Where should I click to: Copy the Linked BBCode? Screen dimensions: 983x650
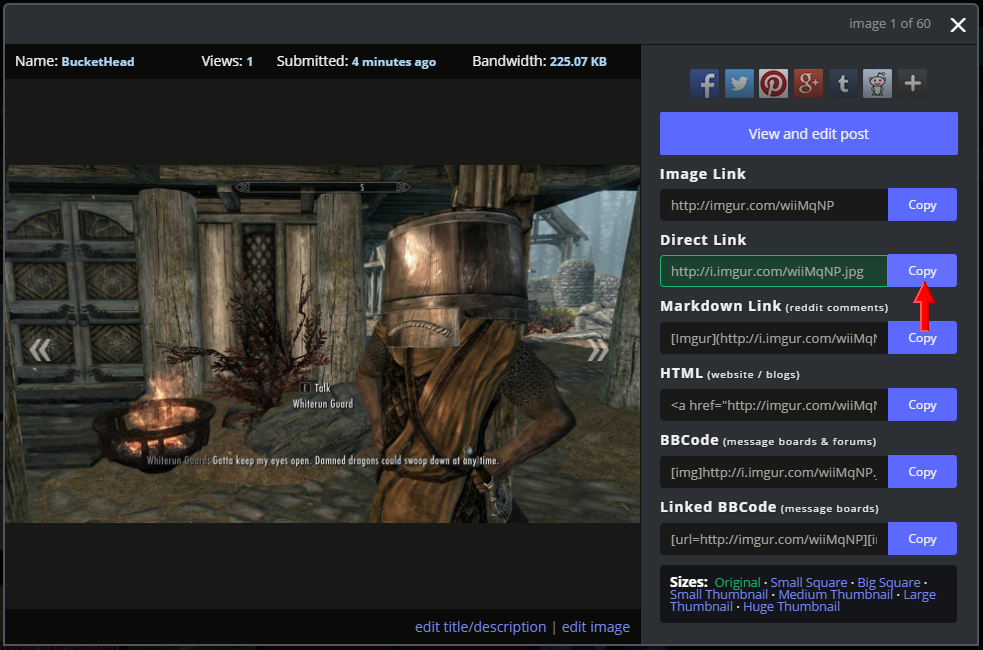922,539
